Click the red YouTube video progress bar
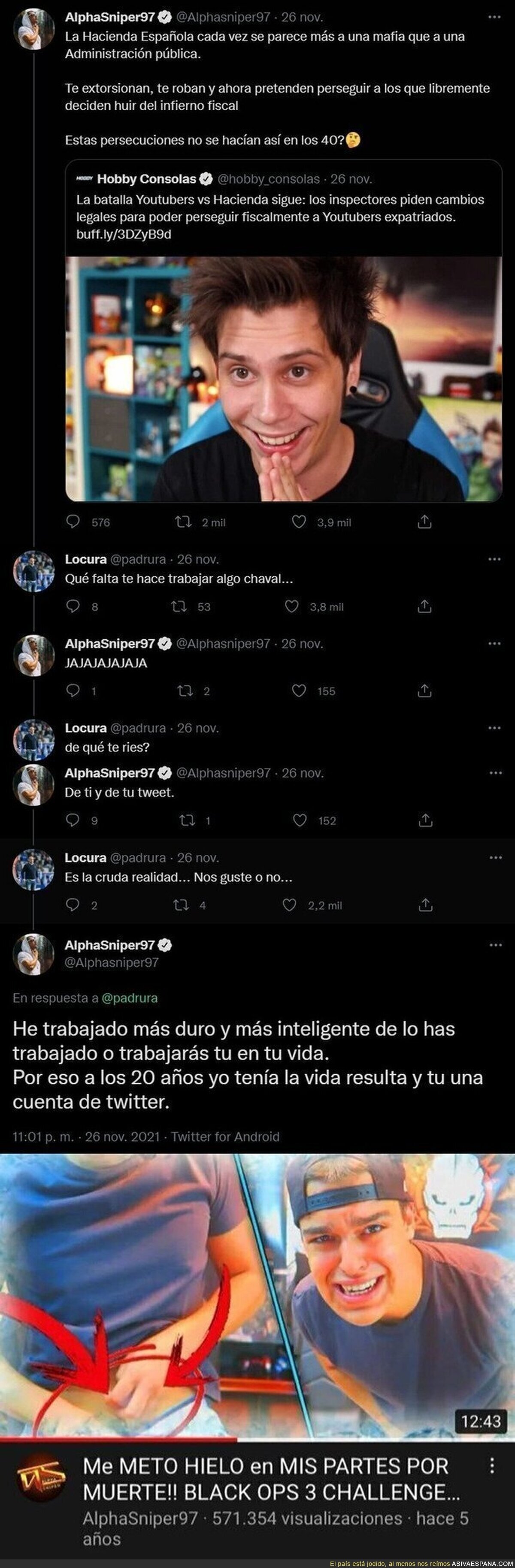Image resolution: width=515 pixels, height=1568 pixels. pos(118,1440)
